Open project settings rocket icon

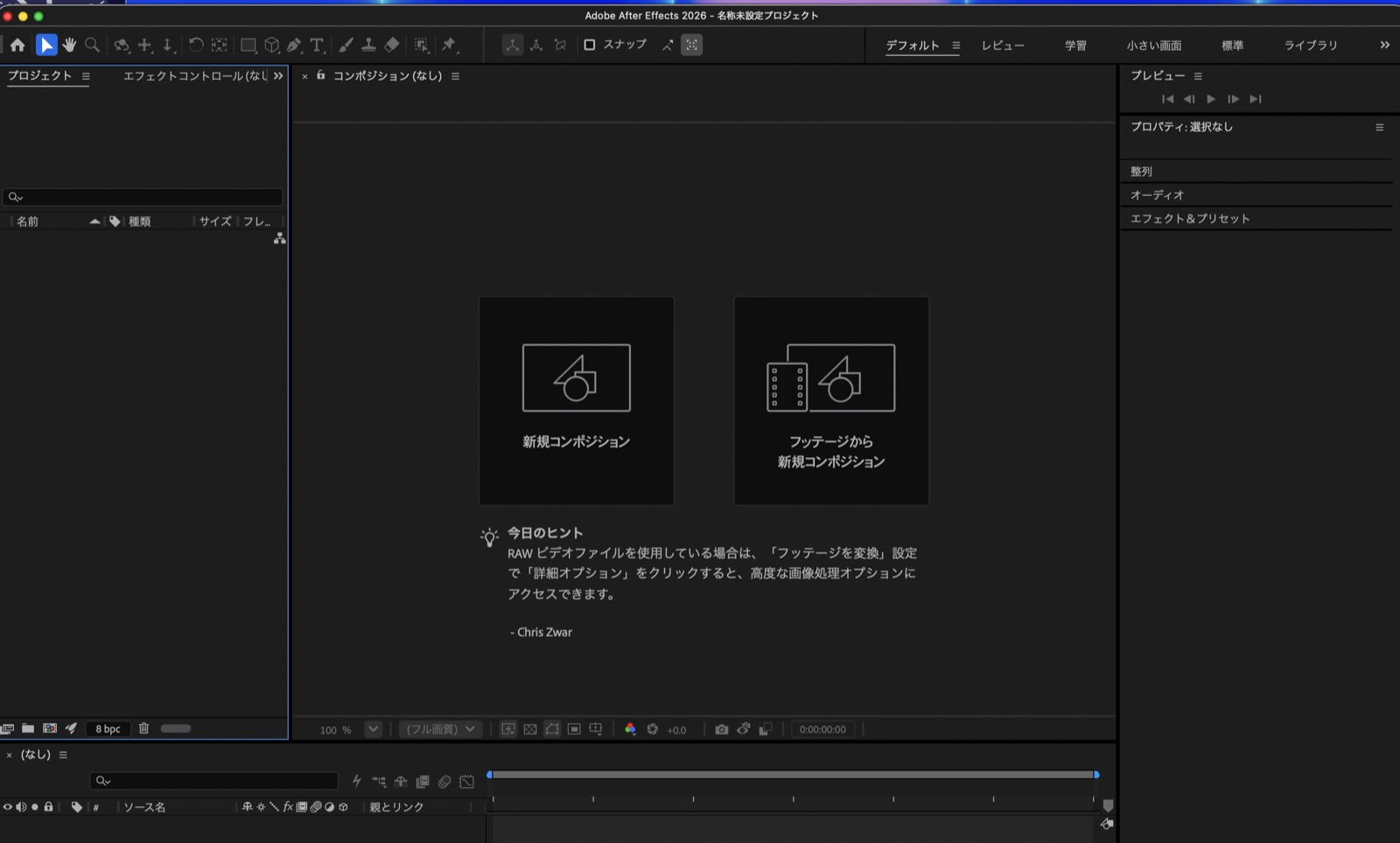tap(72, 728)
